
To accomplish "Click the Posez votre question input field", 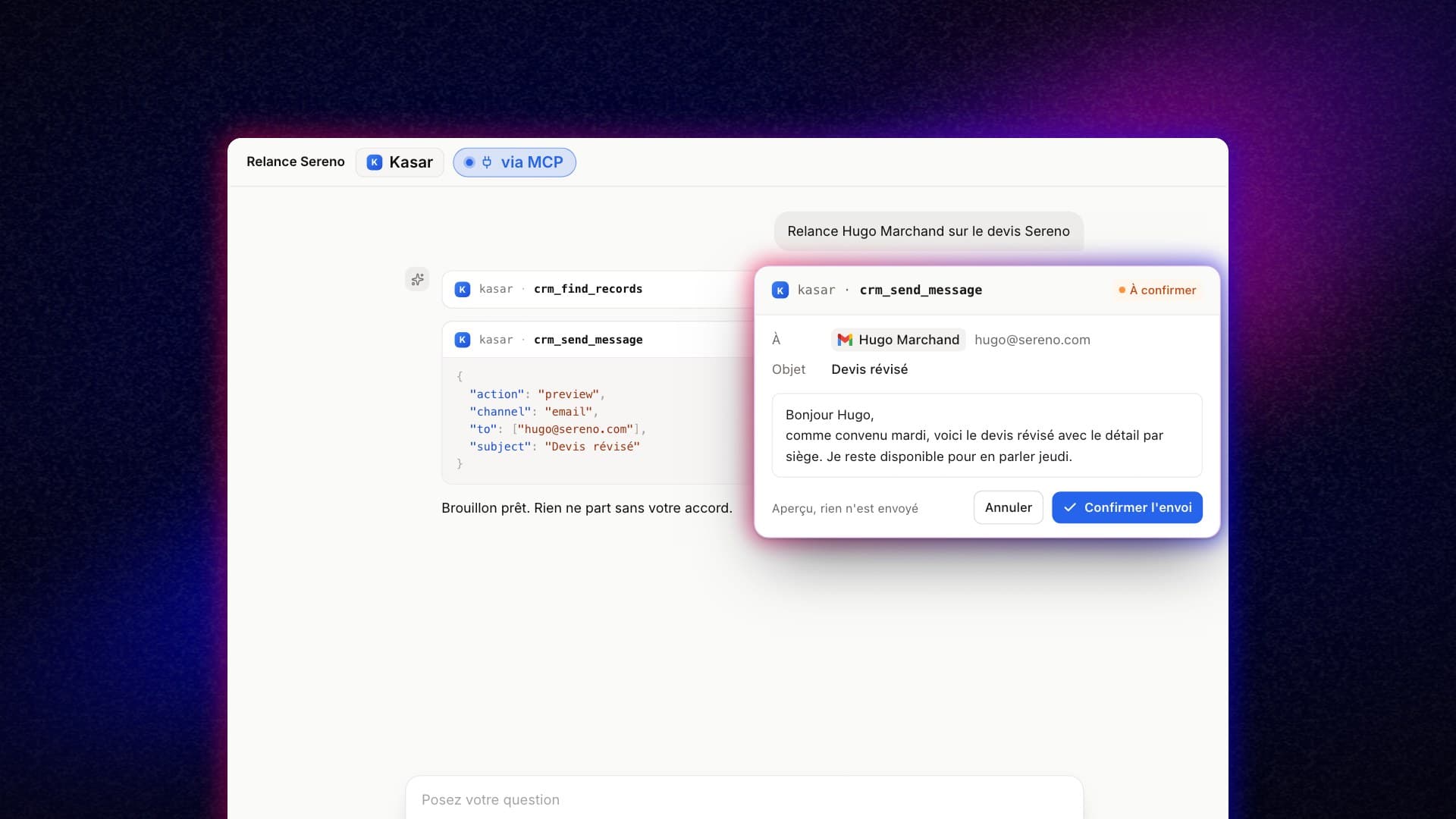I will [744, 799].
